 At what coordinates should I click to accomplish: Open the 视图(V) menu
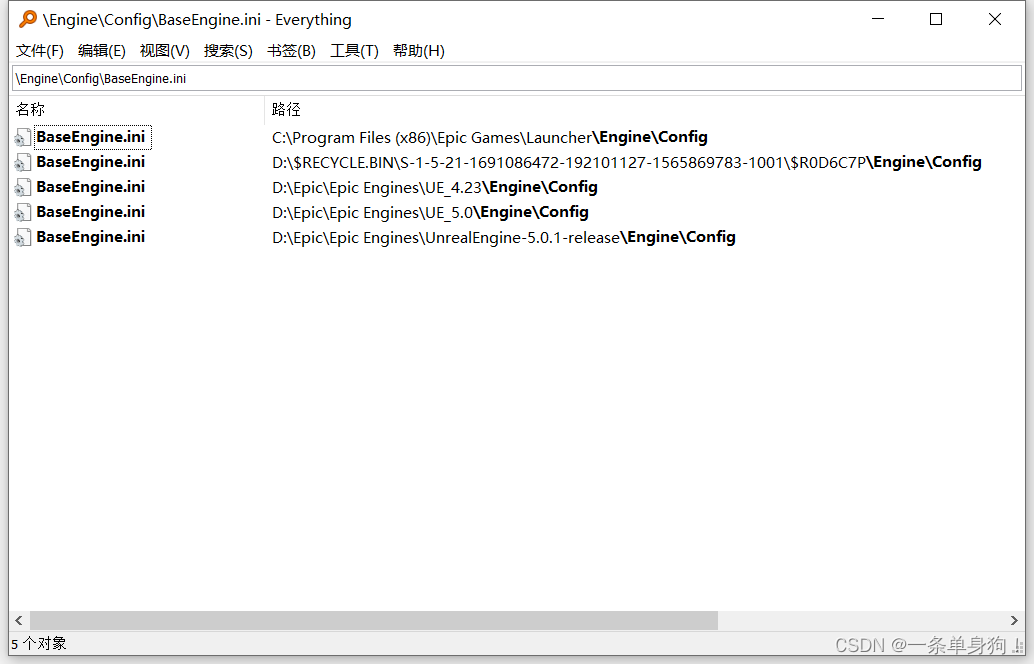click(164, 51)
